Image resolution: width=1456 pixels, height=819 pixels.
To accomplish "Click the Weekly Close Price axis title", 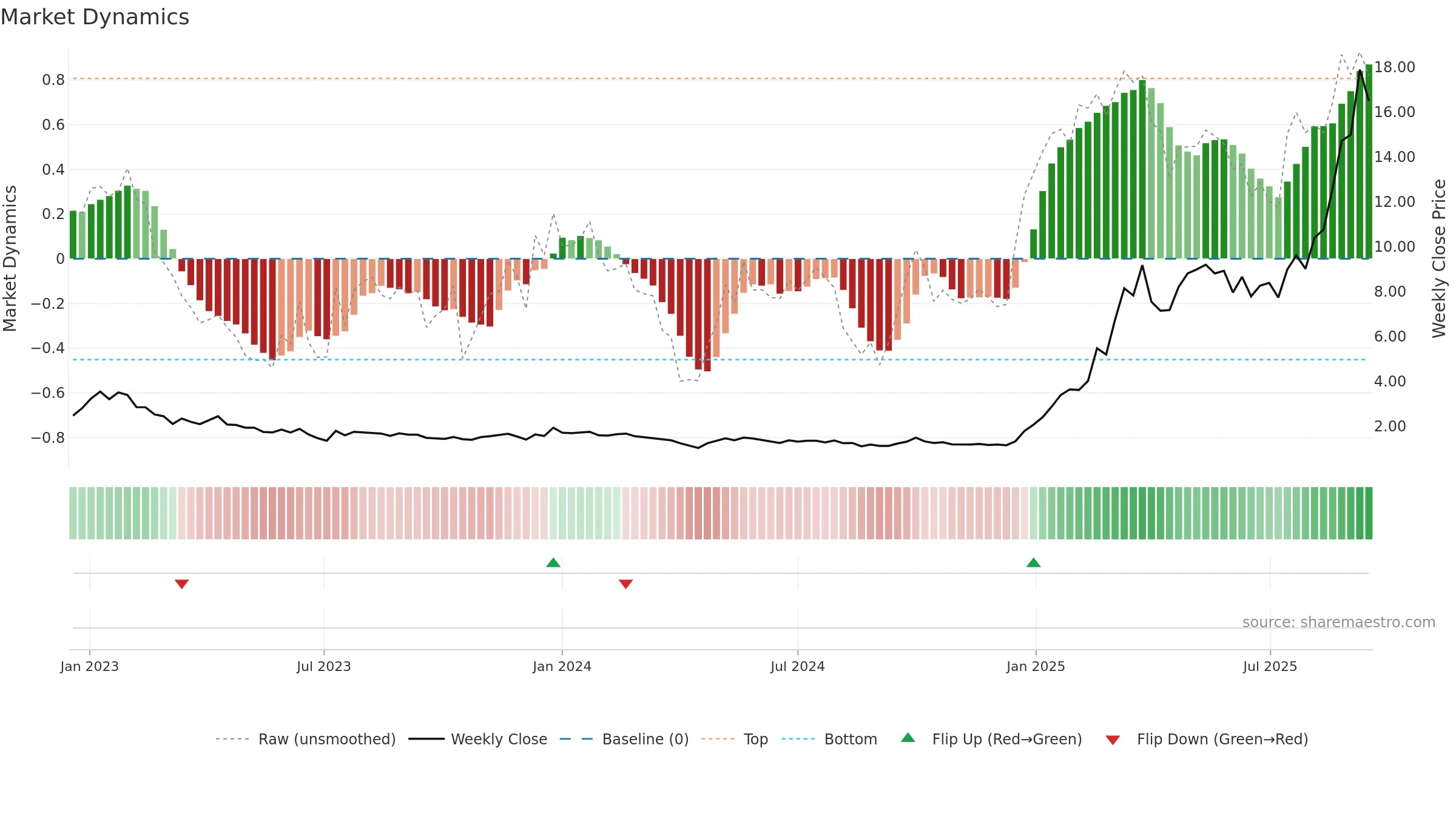I will pos(1439,258).
